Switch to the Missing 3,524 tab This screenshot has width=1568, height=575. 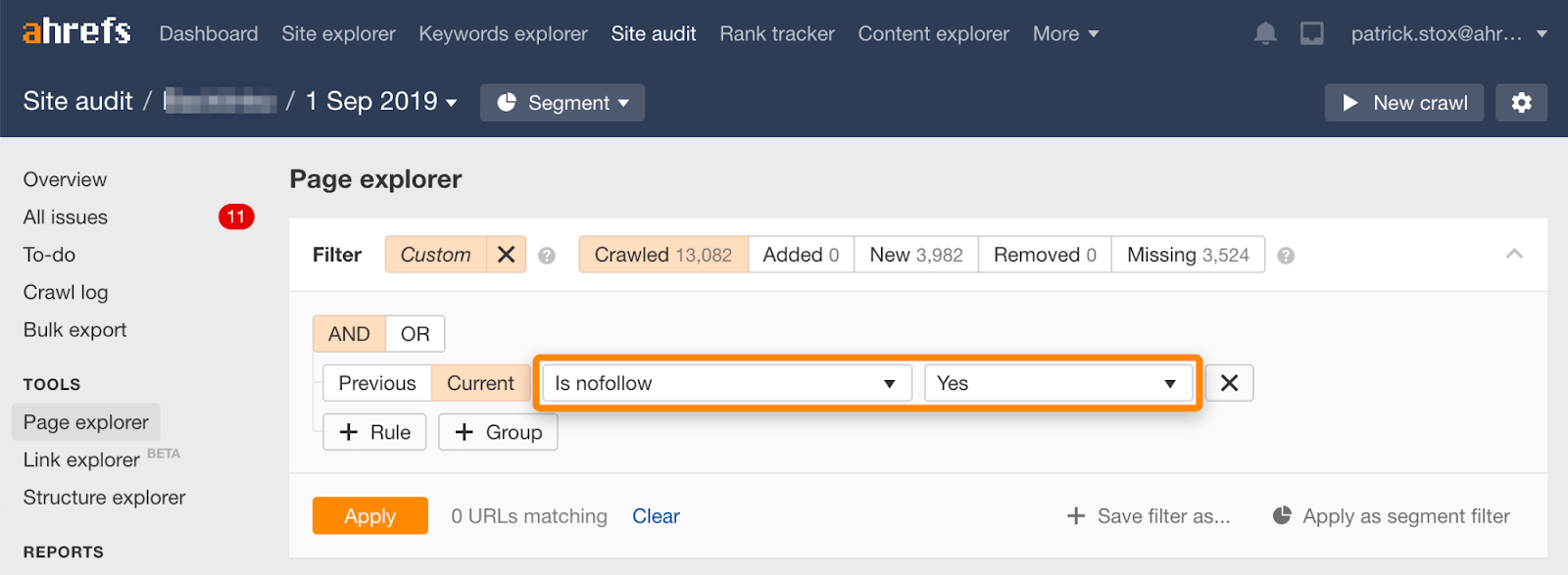(1188, 255)
